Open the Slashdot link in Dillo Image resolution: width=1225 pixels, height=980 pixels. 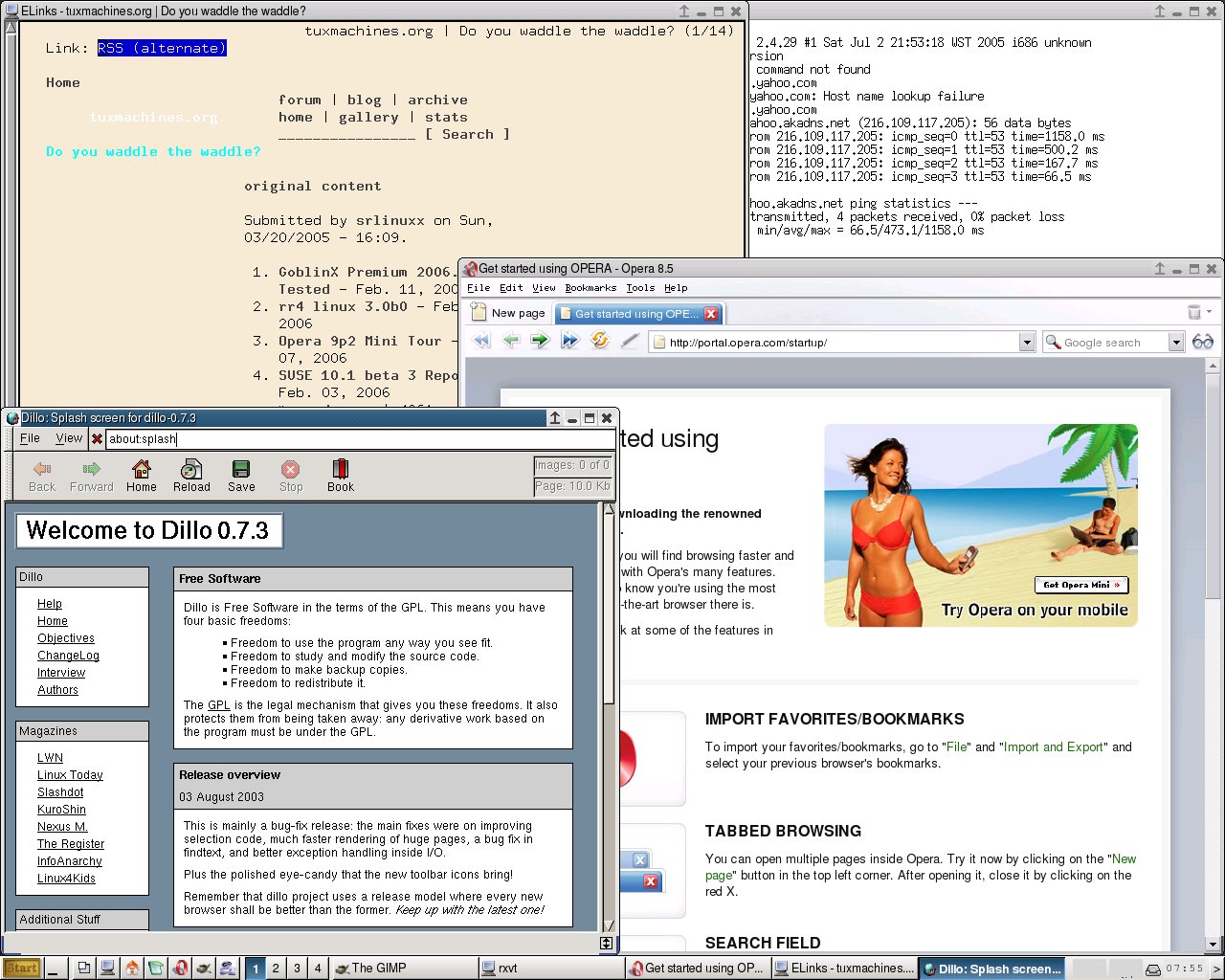tap(60, 792)
